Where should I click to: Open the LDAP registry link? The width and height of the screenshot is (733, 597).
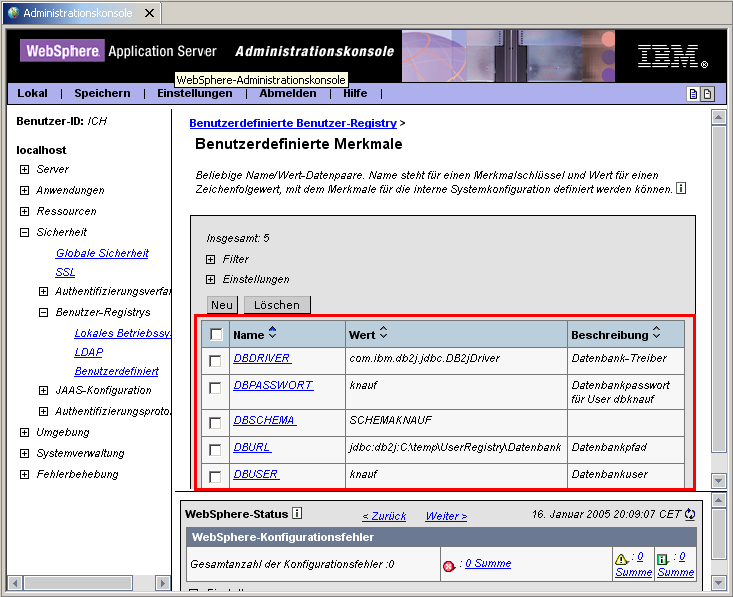coord(88,352)
